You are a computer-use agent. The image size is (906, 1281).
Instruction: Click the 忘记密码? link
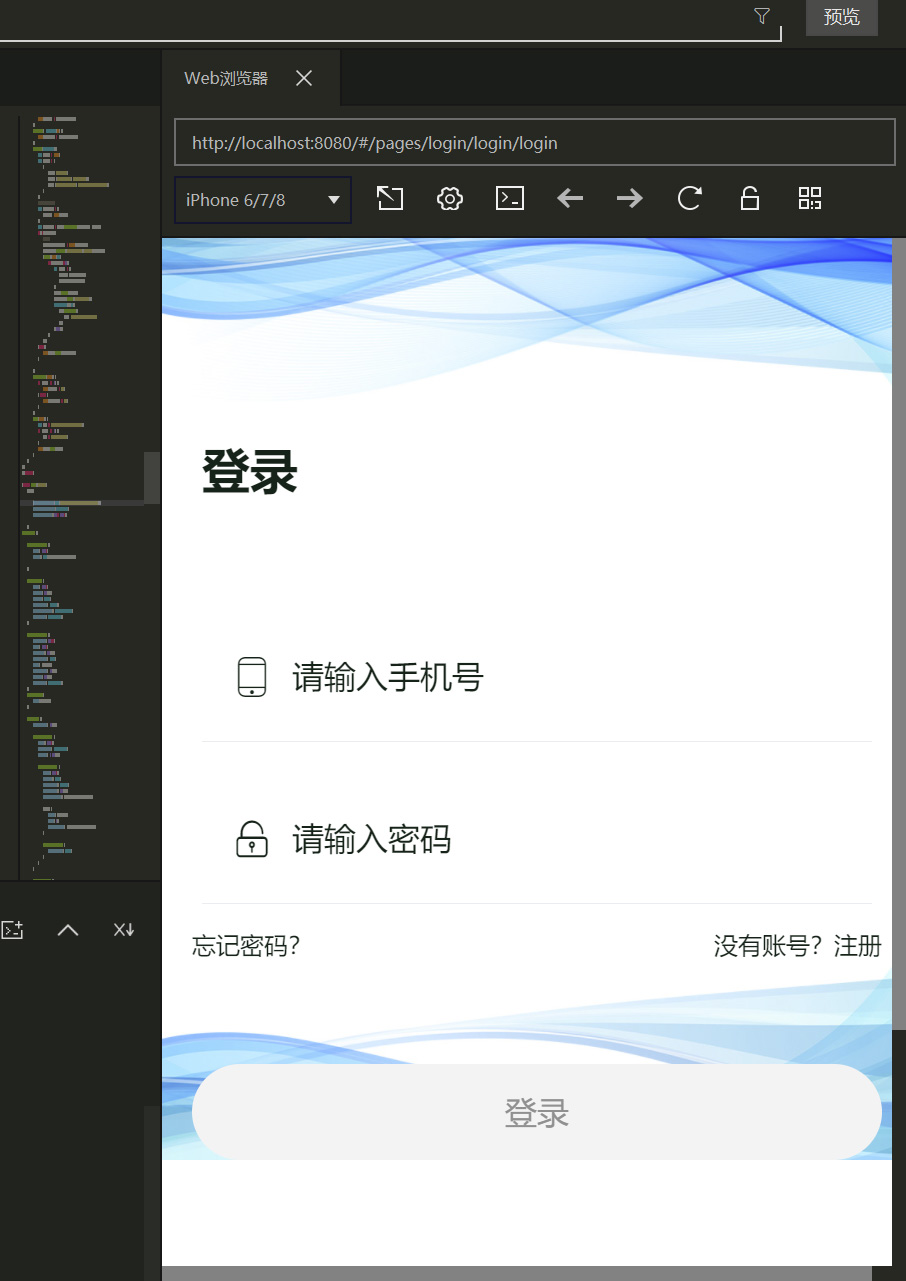246,946
